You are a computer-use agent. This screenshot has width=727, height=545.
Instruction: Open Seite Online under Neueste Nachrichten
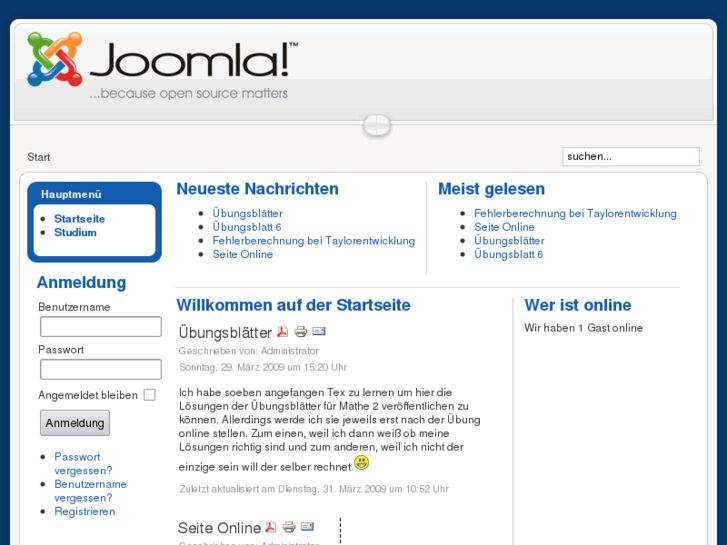pos(242,254)
